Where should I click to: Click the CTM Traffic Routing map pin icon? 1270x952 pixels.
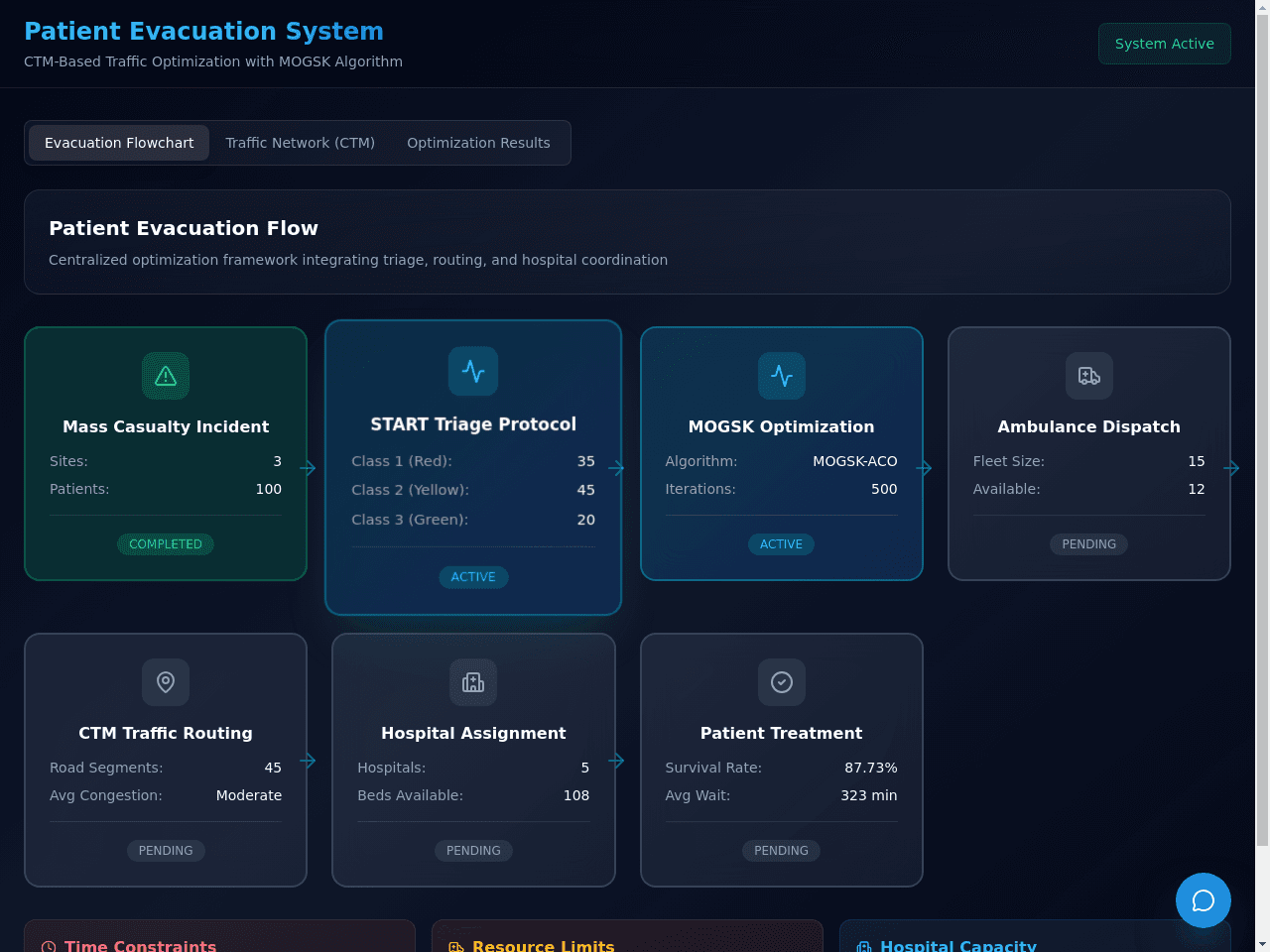(x=166, y=682)
